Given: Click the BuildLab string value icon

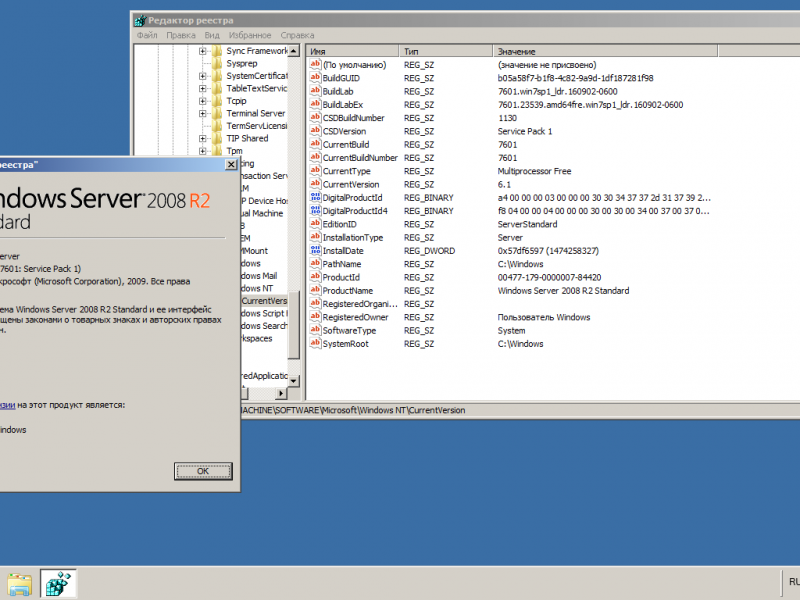Looking at the screenshot, I should 315,91.
